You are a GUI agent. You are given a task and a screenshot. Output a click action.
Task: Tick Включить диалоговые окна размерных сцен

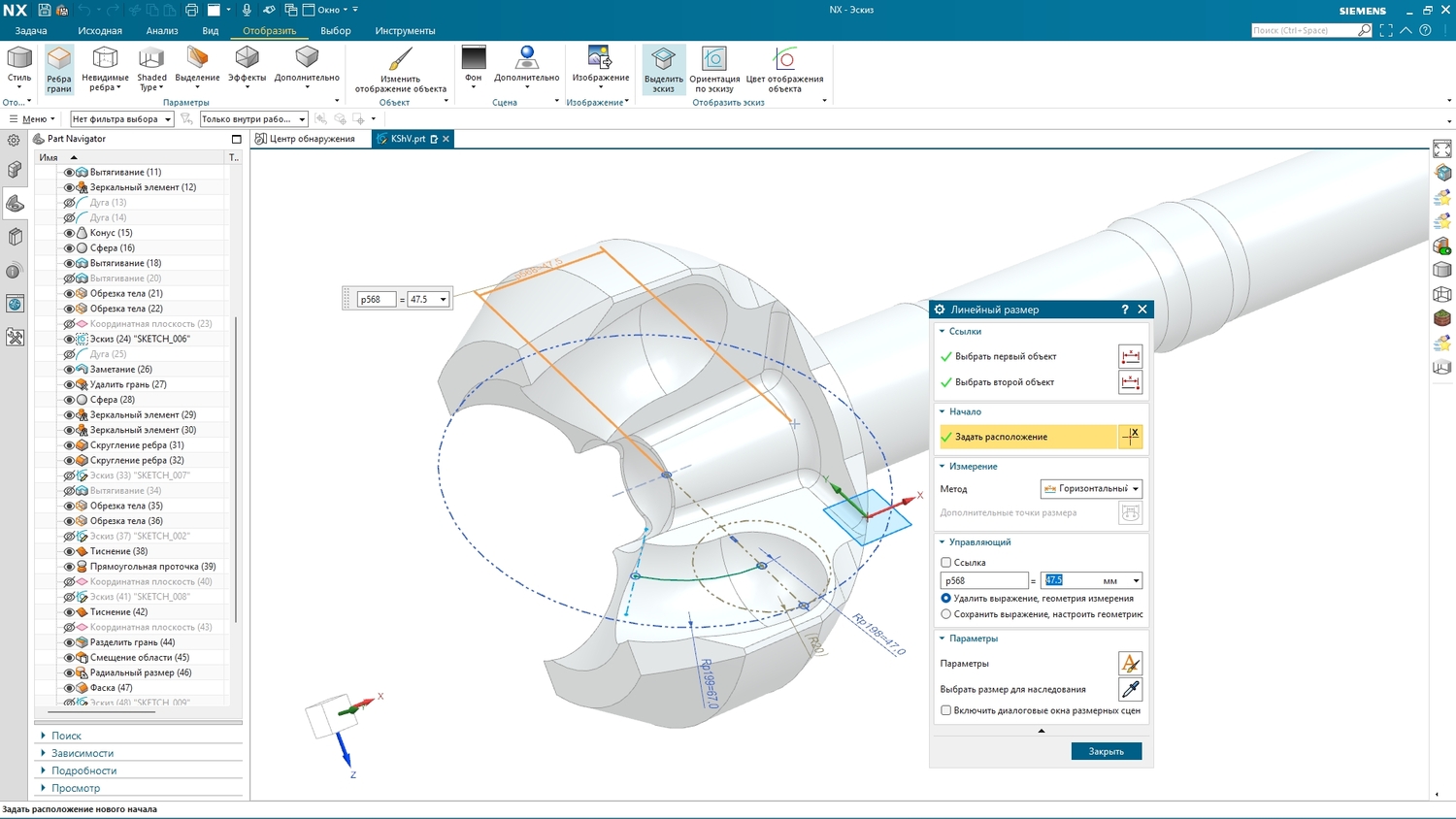click(946, 710)
